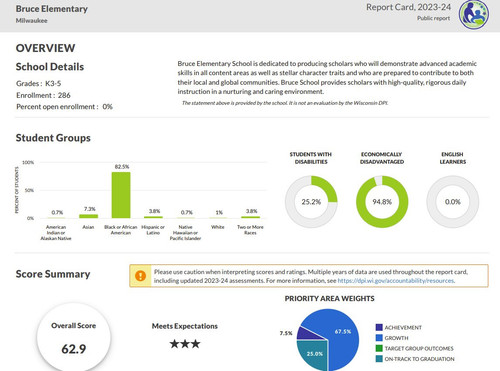The width and height of the screenshot is (500, 371).
Task: Click the Wisconsin DPI logo icon
Action: click(474, 15)
